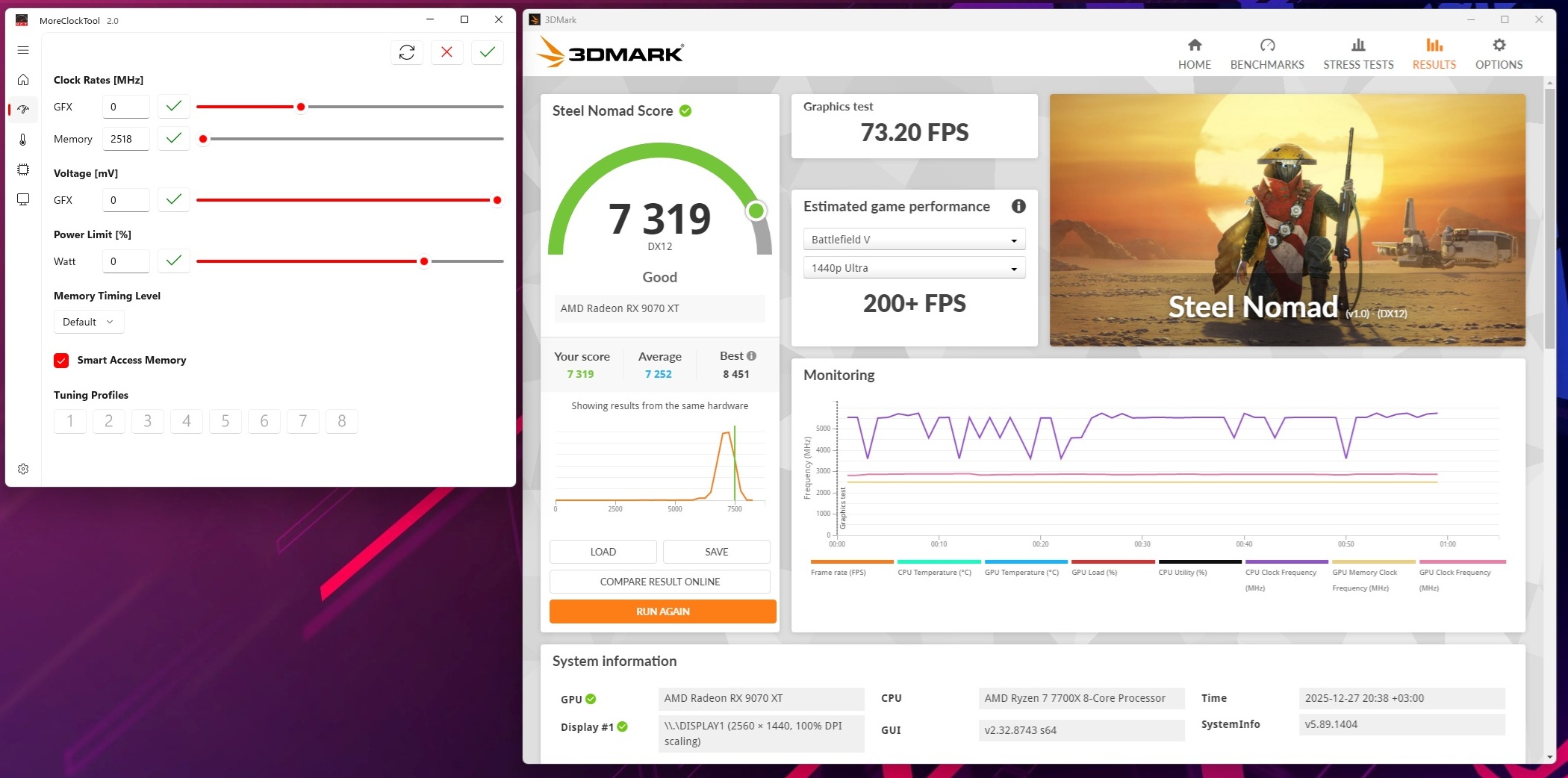The height and width of the screenshot is (778, 1568).
Task: Toggle GPU Temperature series in Monitoring legend
Action: [1026, 567]
